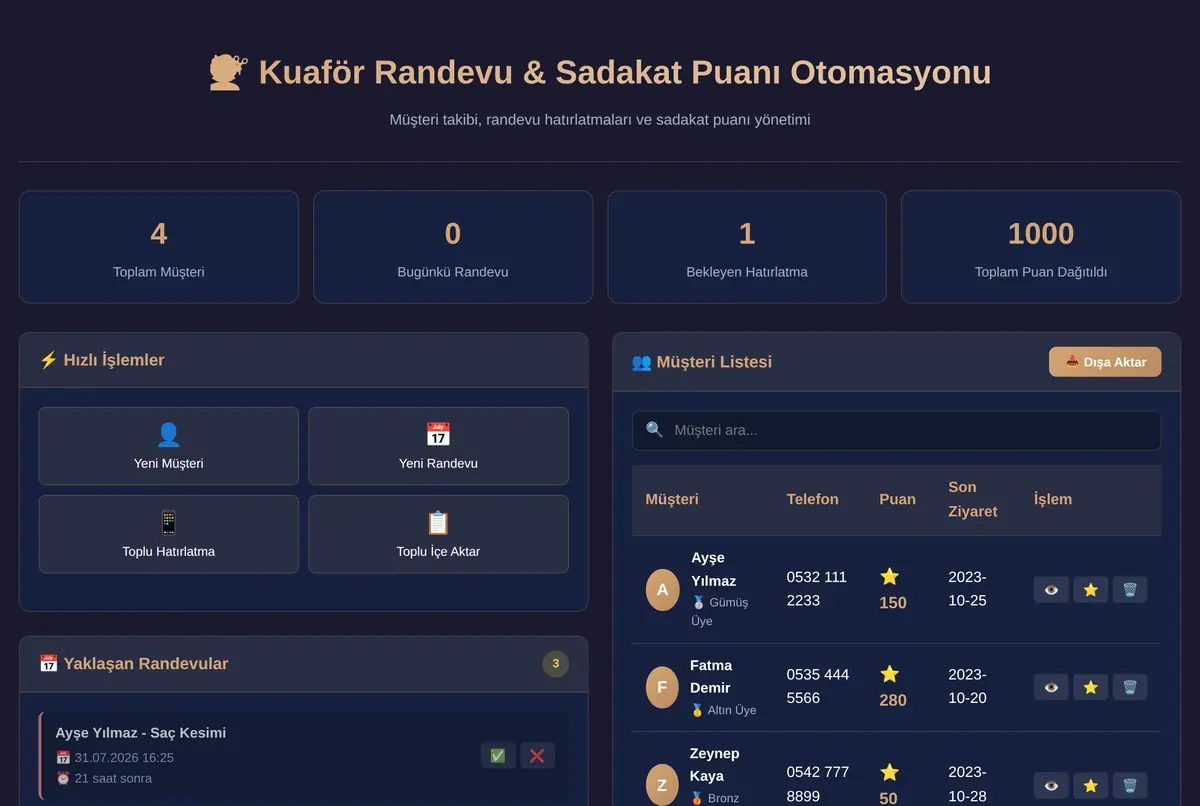Screen dimensions: 1200x806
Task: Click the Puan column header
Action: point(897,499)
